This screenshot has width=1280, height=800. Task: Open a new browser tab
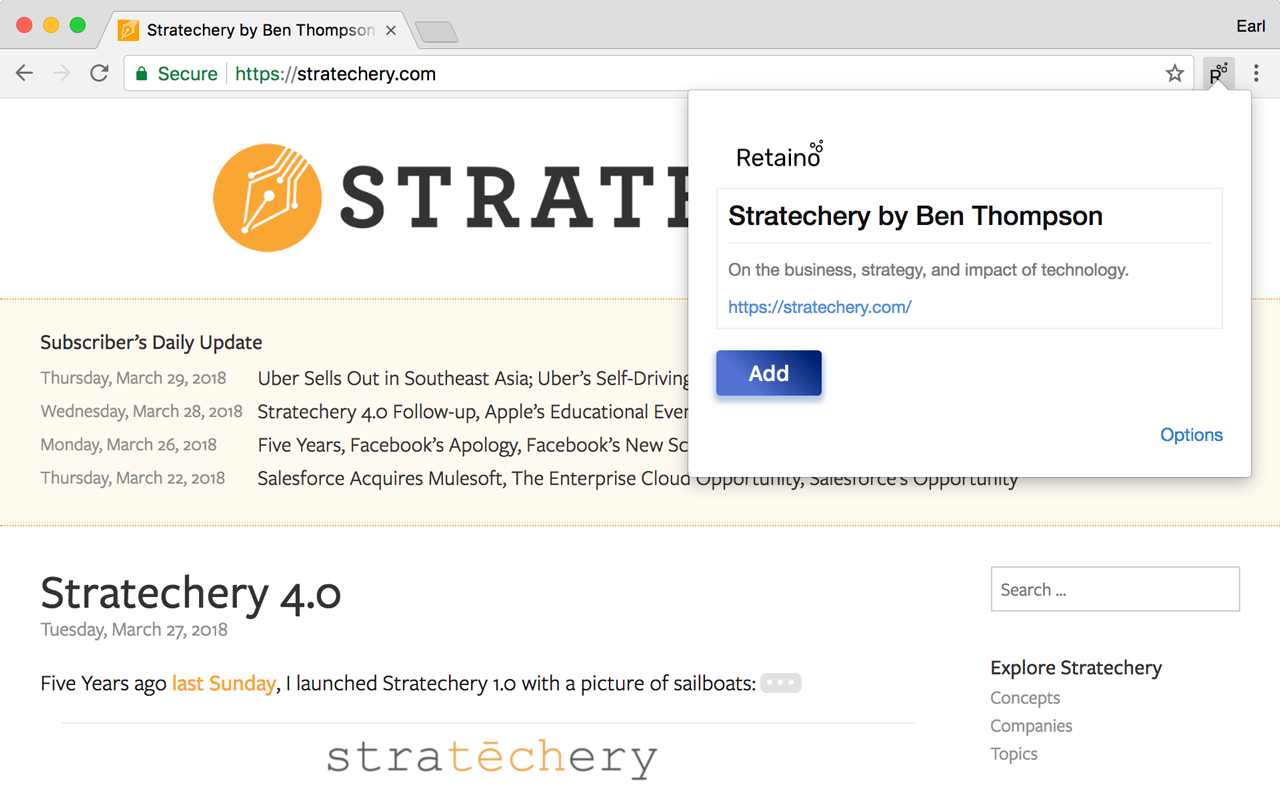(437, 32)
